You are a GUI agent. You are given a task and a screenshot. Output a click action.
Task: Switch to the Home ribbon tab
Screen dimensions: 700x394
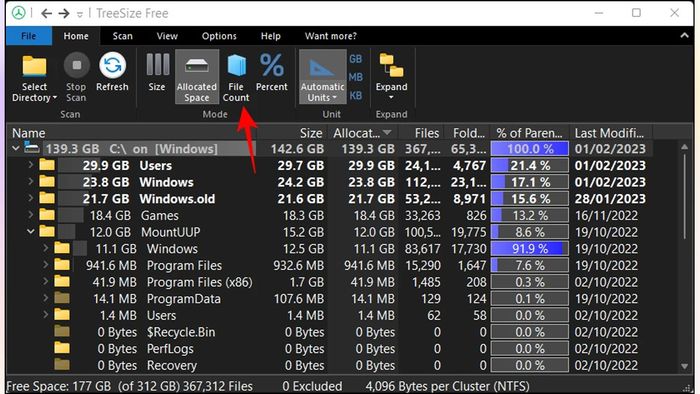click(76, 36)
